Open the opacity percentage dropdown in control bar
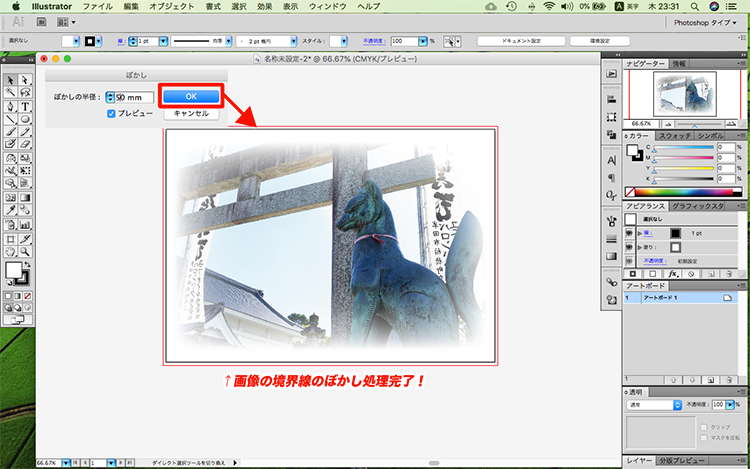Viewport: 750px width, 469px height. 422,42
